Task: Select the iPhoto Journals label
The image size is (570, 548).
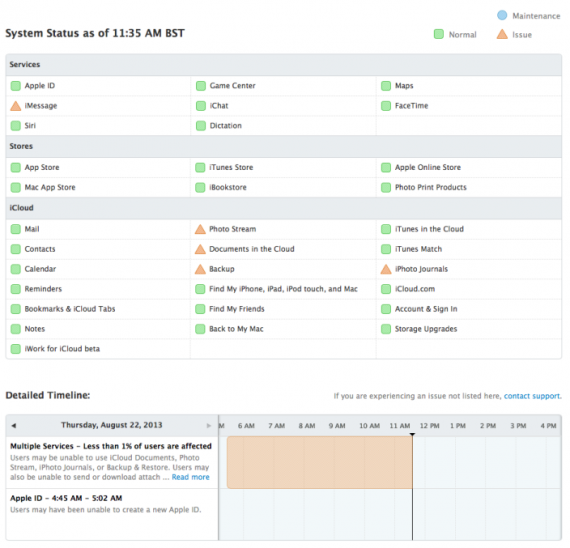Action: coord(421,269)
